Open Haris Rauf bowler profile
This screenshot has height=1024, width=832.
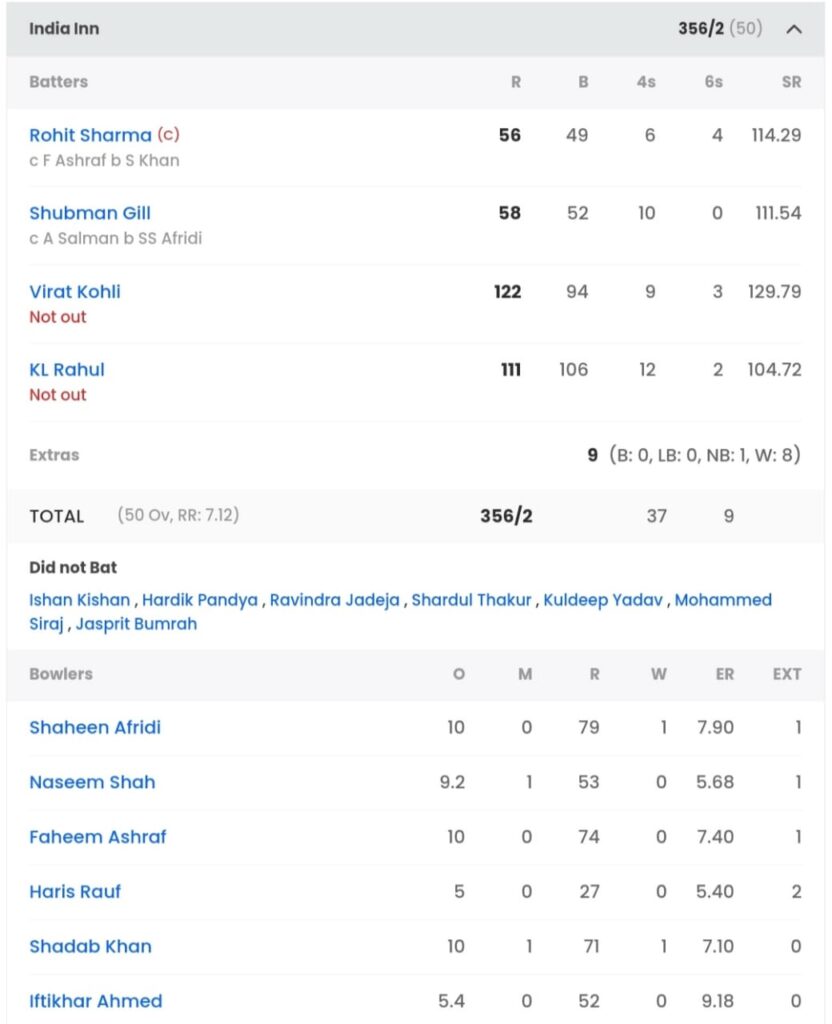tap(75, 892)
